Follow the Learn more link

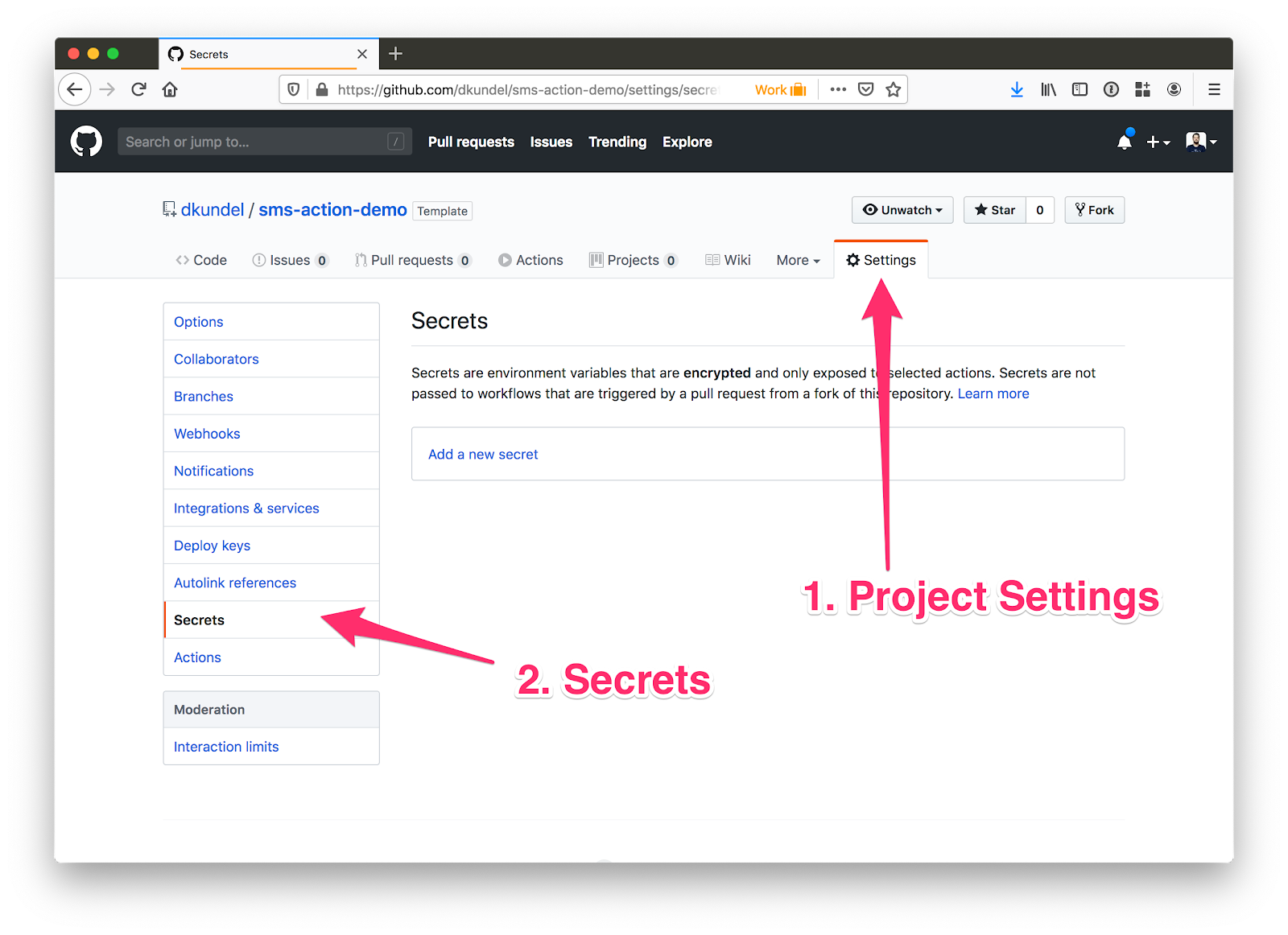tap(993, 393)
